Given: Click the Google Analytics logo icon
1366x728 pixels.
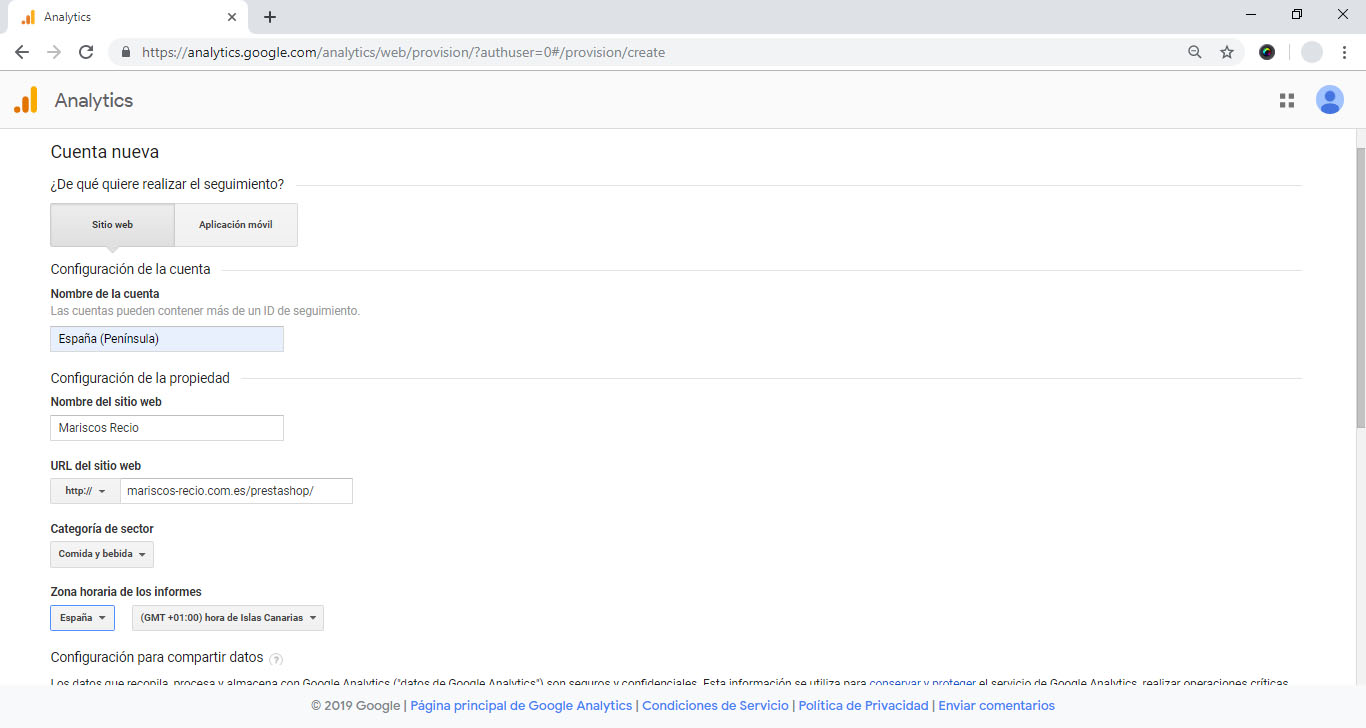Looking at the screenshot, I should 26,100.
